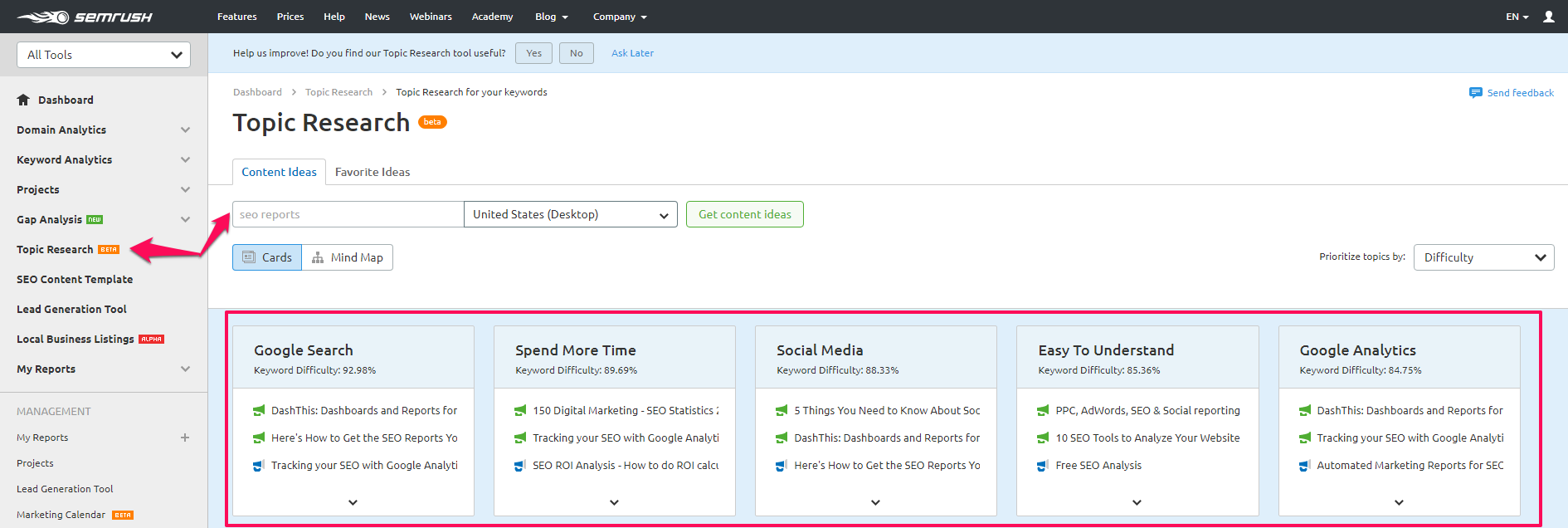This screenshot has width=1568, height=528.
Task: Open the Prioritize topics by Difficulty dropdown
Action: [x=1484, y=257]
